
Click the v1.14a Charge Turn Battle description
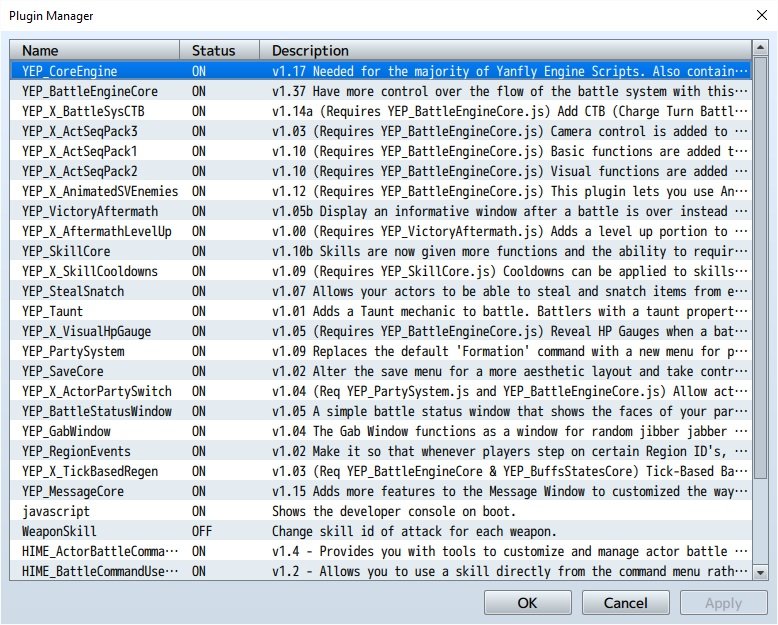coord(510,111)
